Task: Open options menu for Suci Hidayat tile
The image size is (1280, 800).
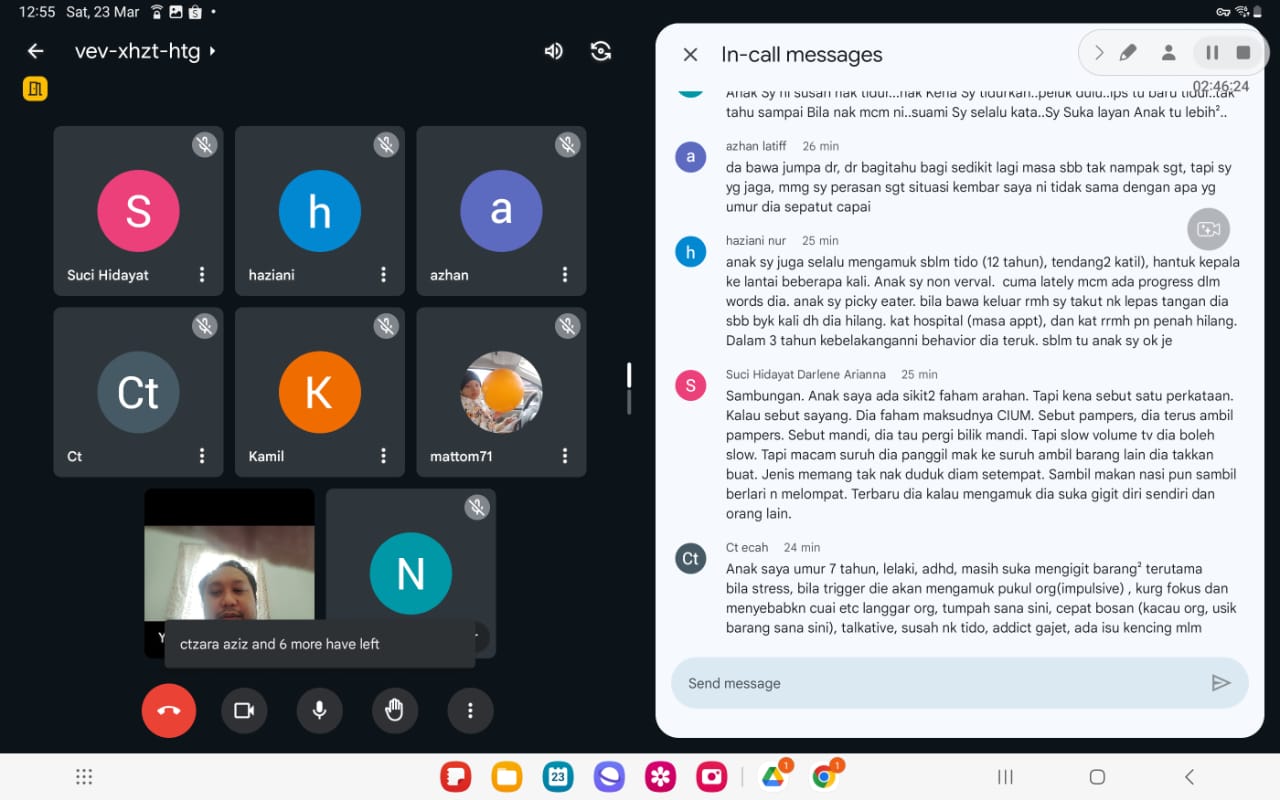Action: tap(202, 275)
